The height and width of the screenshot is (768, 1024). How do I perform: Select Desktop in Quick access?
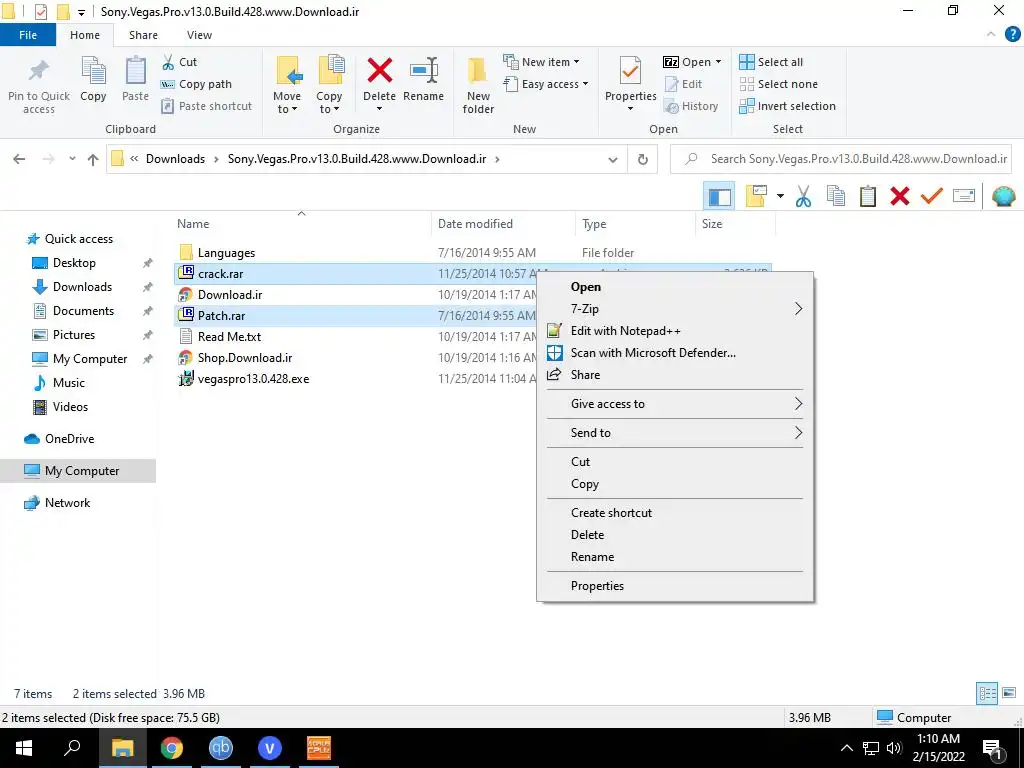pyautogui.click(x=74, y=263)
